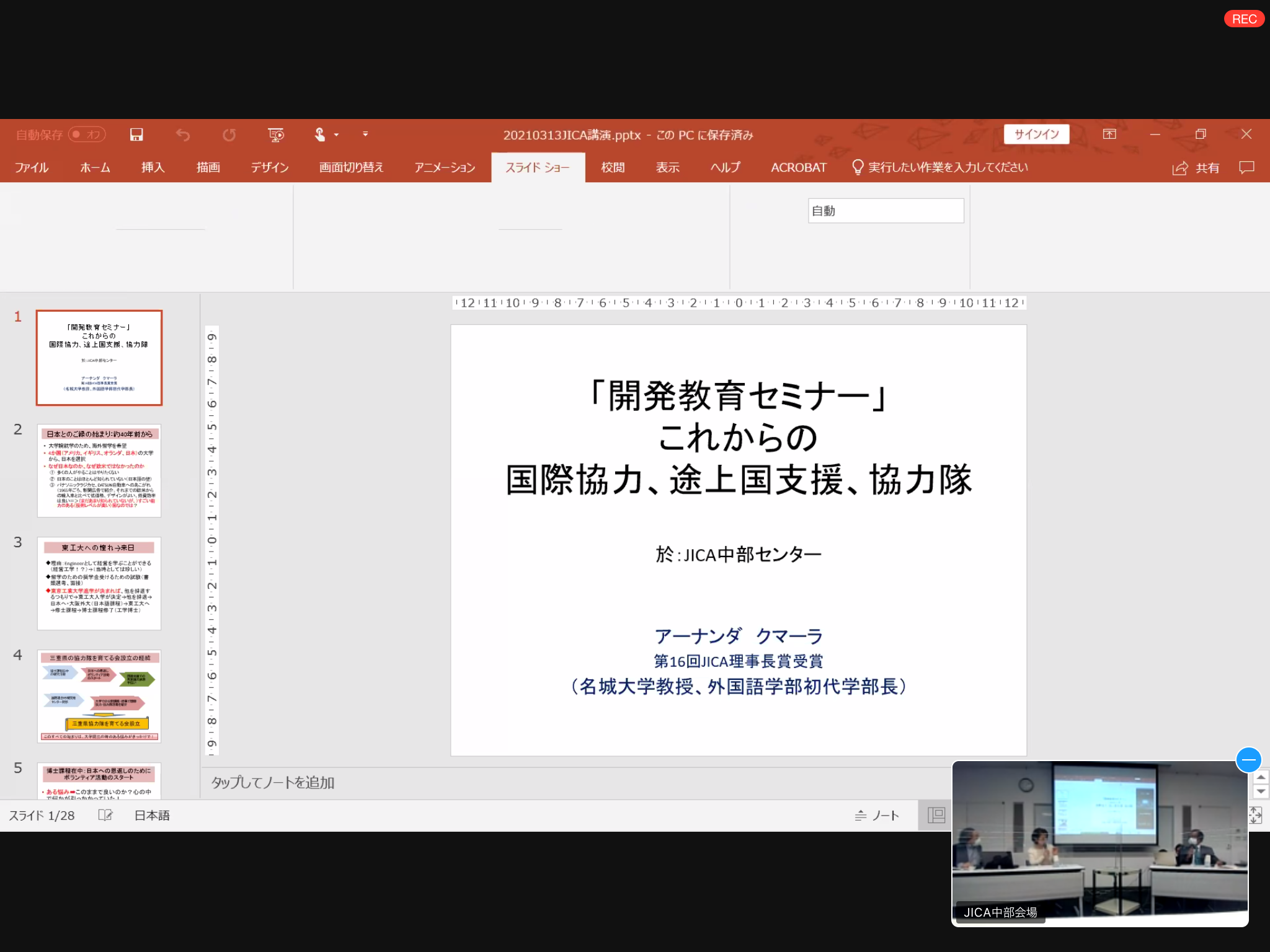Open the ACROBAT tab
Viewport: 1270px width, 952px height.
(x=799, y=167)
